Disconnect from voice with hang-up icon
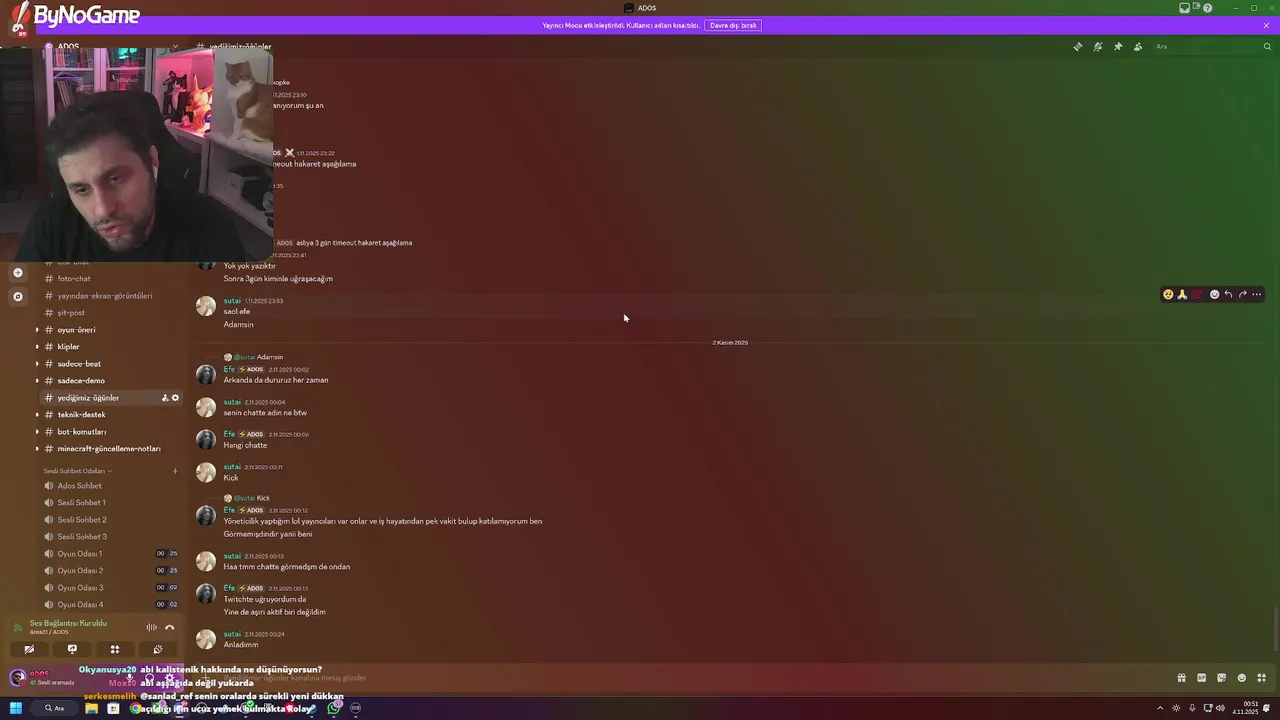1280x720 pixels. (x=169, y=627)
